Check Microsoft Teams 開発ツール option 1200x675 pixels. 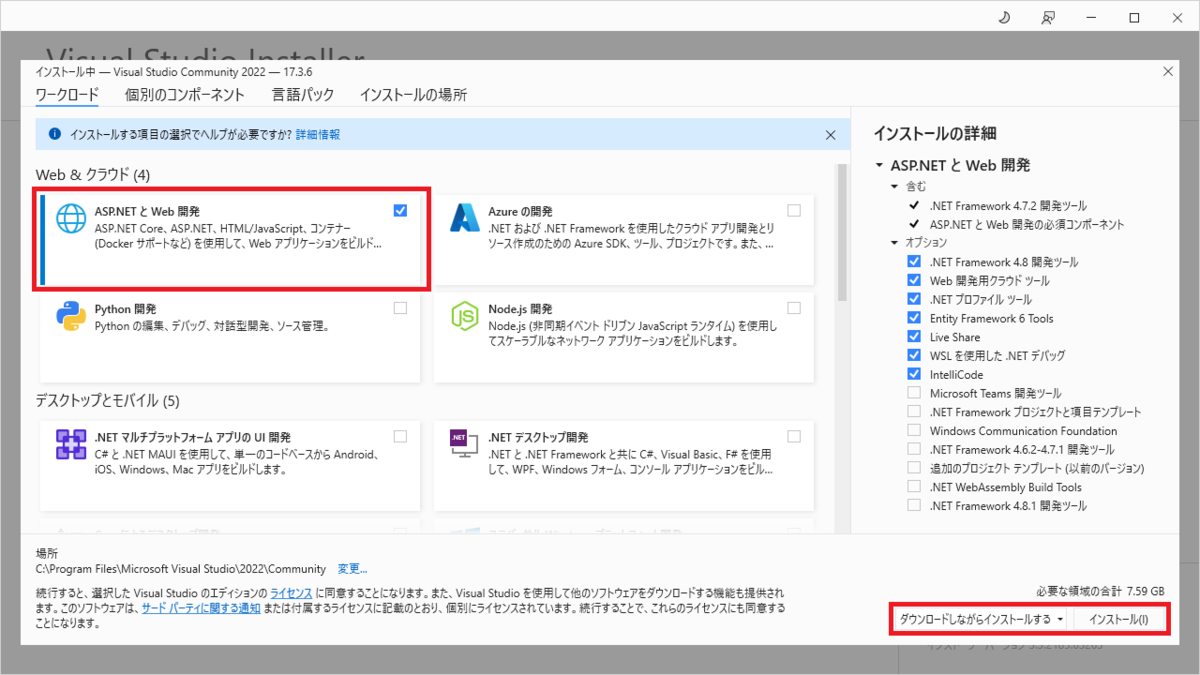pos(914,393)
